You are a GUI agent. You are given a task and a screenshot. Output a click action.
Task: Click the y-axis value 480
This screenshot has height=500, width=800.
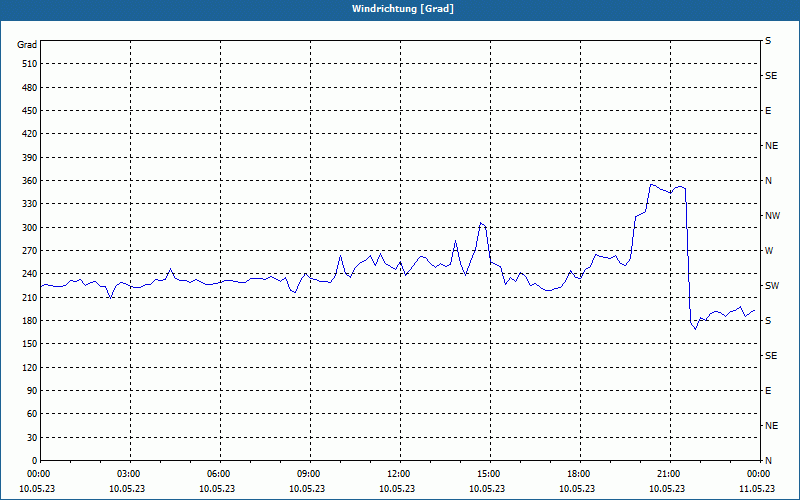point(30,88)
